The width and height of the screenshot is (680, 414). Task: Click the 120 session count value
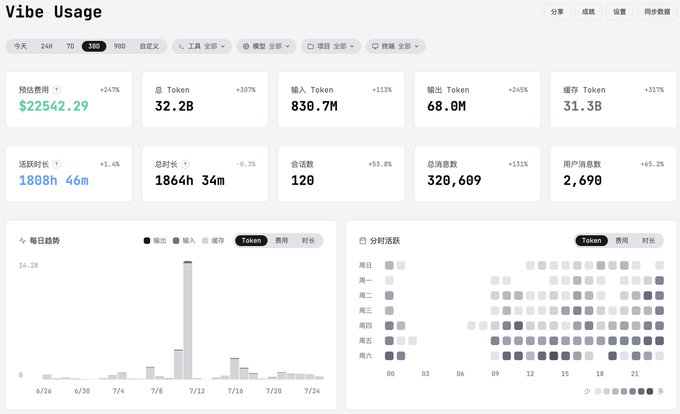coord(302,180)
